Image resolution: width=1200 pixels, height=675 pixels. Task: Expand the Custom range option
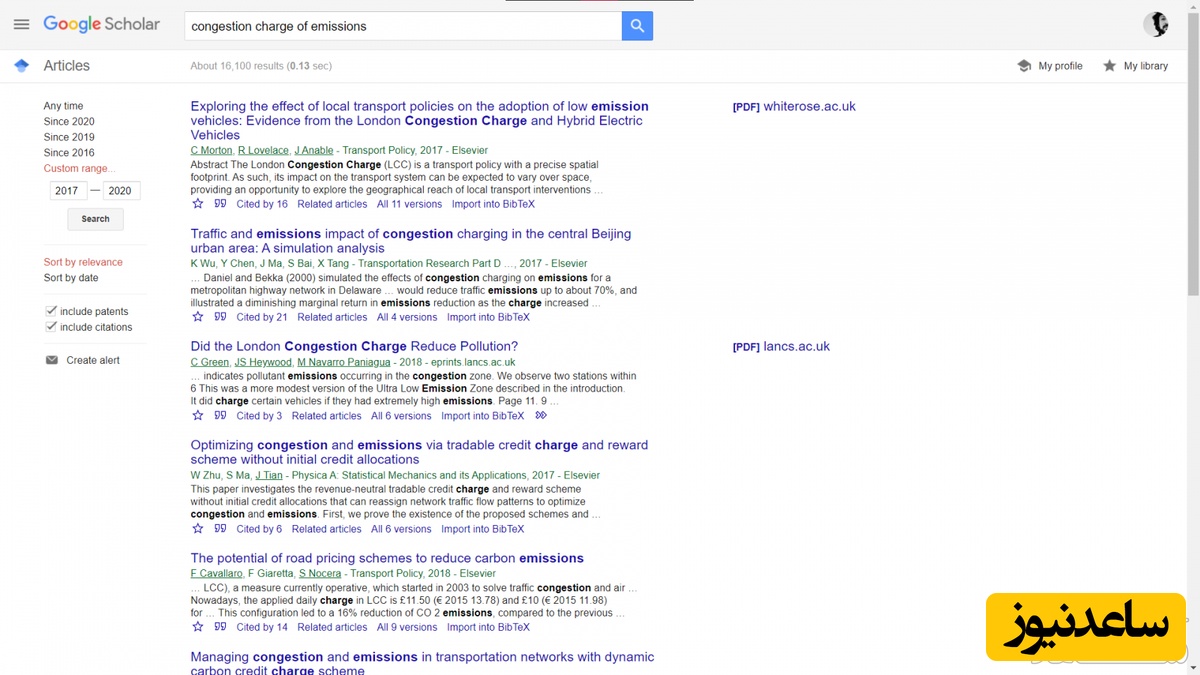[x=79, y=169]
